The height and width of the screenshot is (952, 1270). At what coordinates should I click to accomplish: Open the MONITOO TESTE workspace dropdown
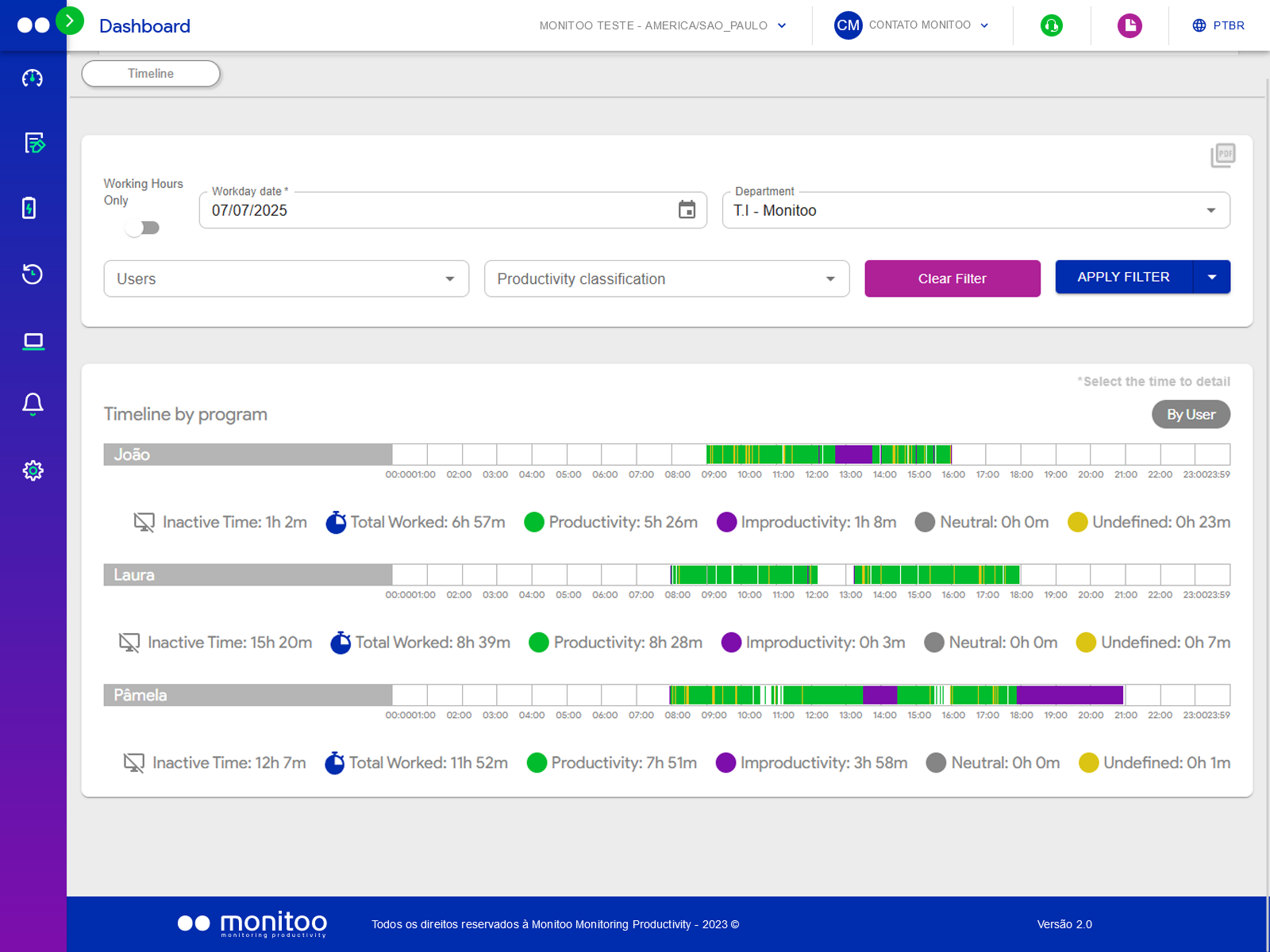663,25
